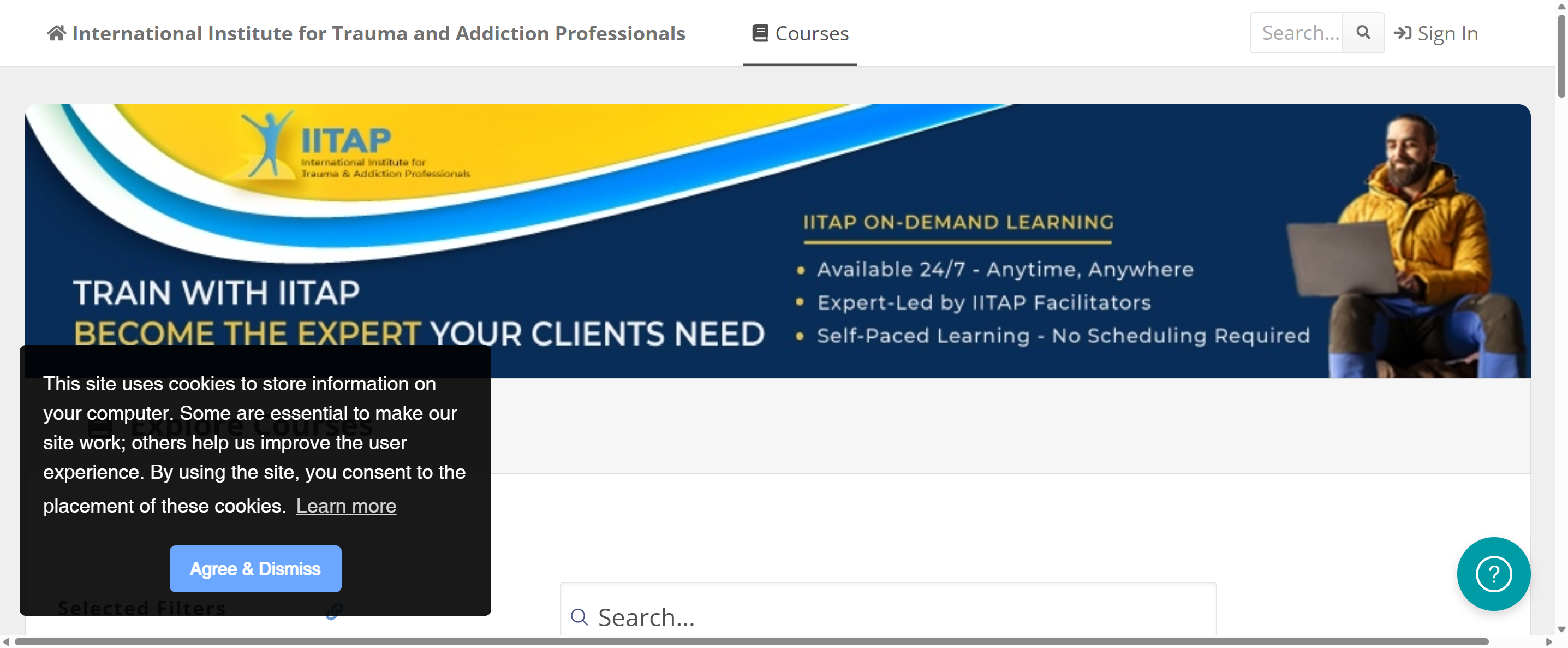Open the teal help question mark button
1568x648 pixels.
pos(1493,574)
